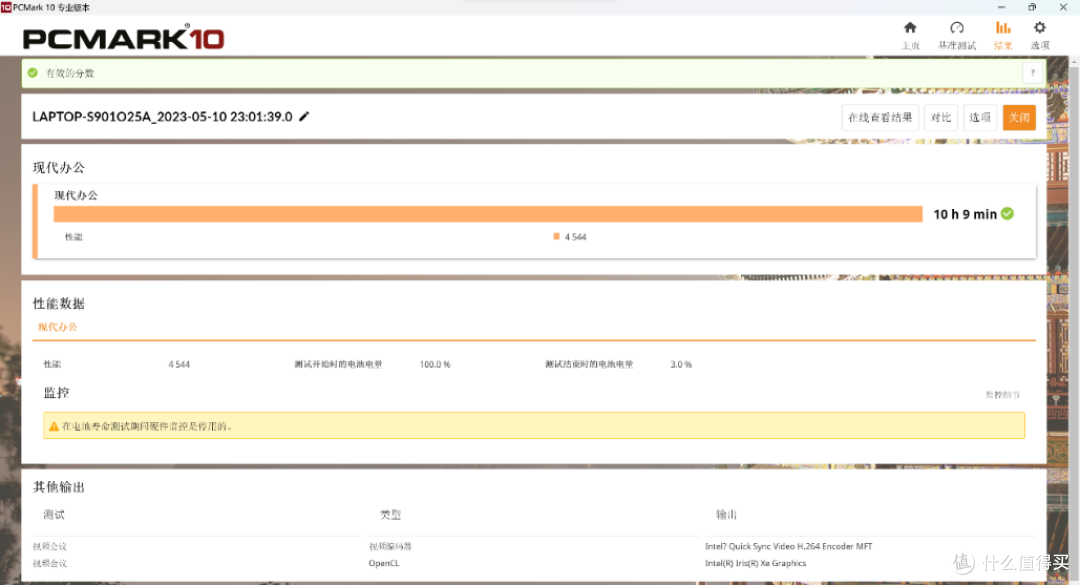The width and height of the screenshot is (1080, 585).
Task: Click the vertical scrollbar up arrow
Action: pyautogui.click(x=1074, y=61)
